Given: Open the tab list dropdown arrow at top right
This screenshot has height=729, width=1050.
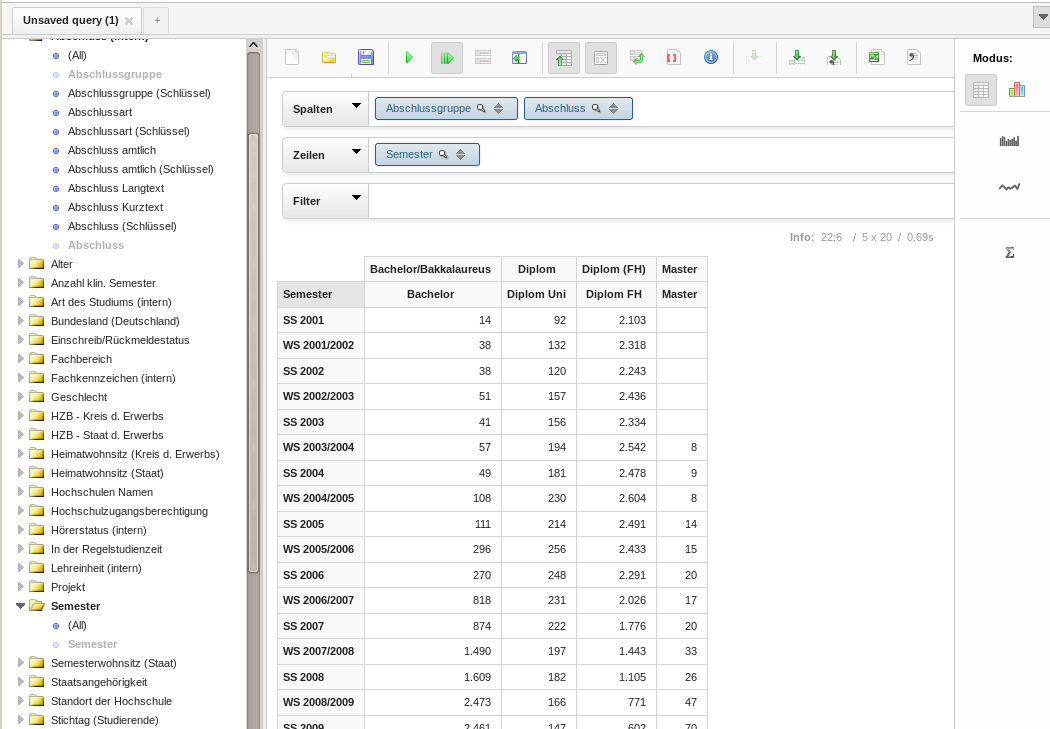Looking at the screenshot, I should point(1042,17).
